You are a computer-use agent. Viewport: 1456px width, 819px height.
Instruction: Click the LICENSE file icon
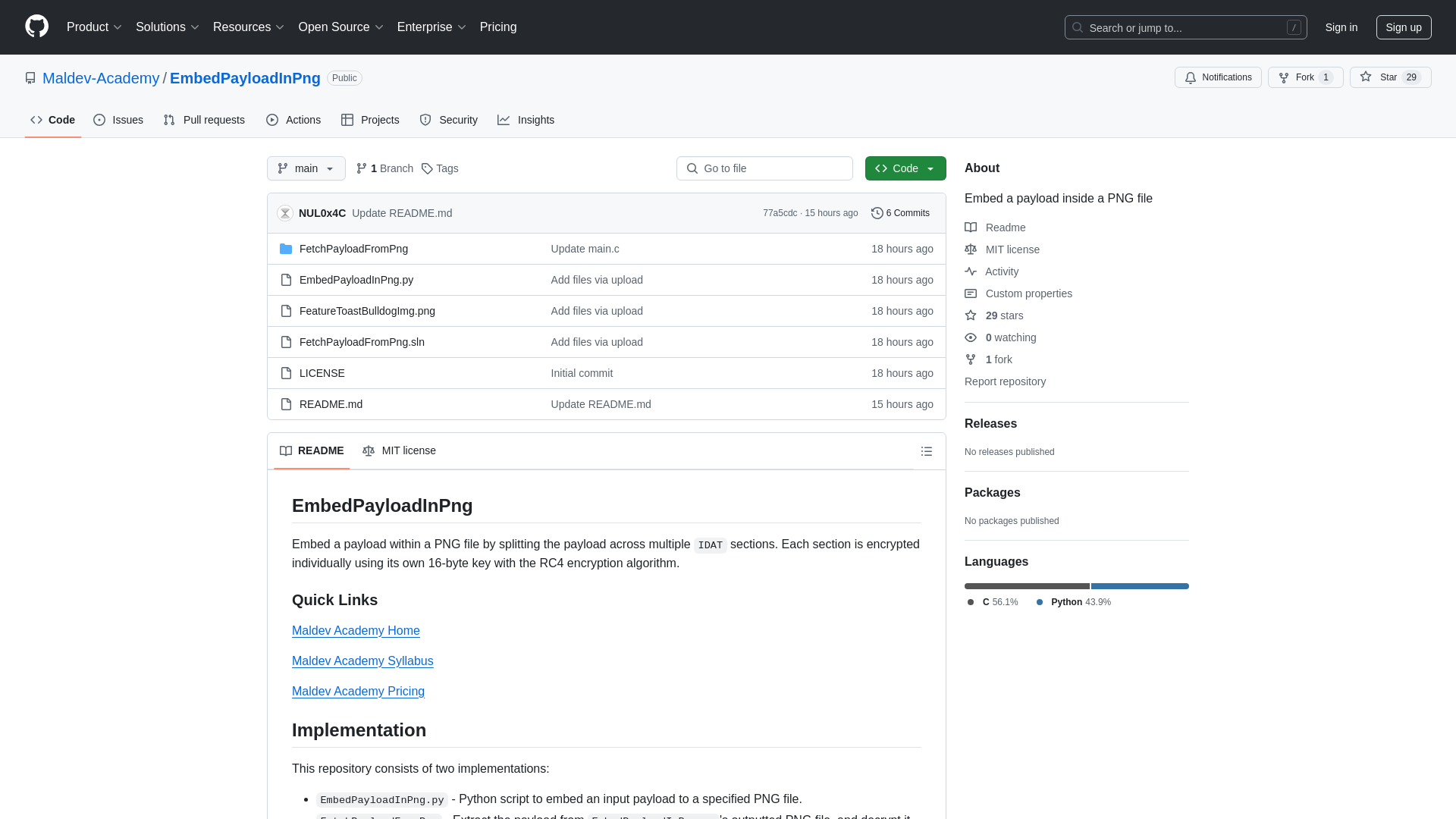[x=286, y=373]
